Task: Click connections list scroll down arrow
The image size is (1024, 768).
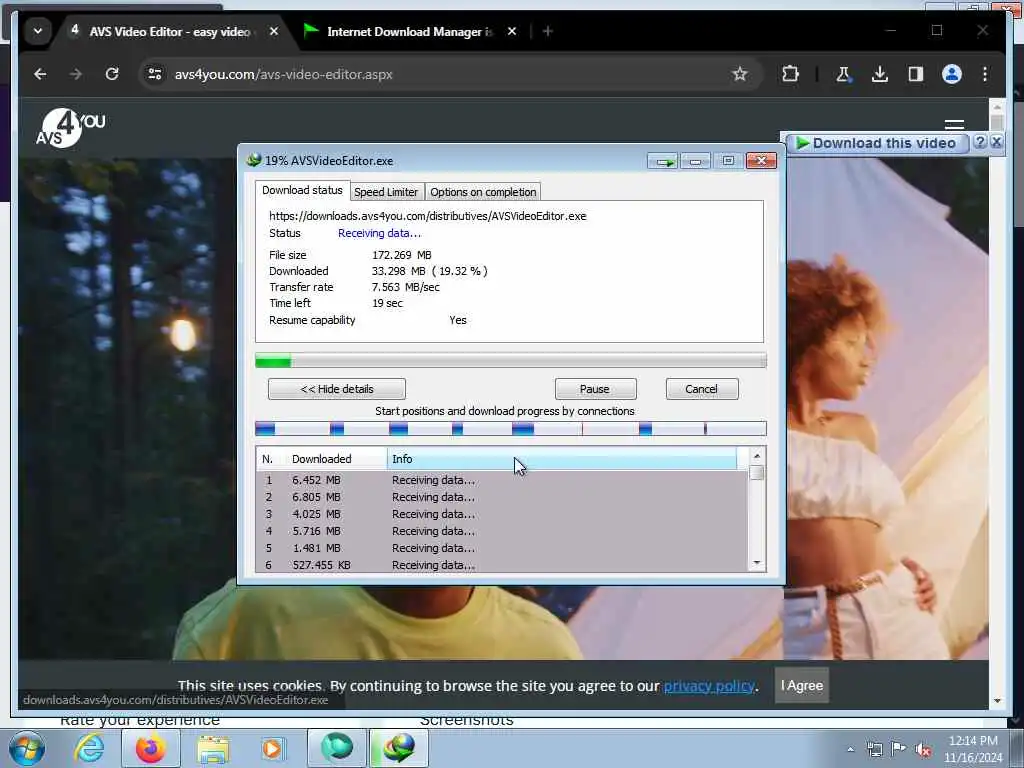Action: click(757, 563)
